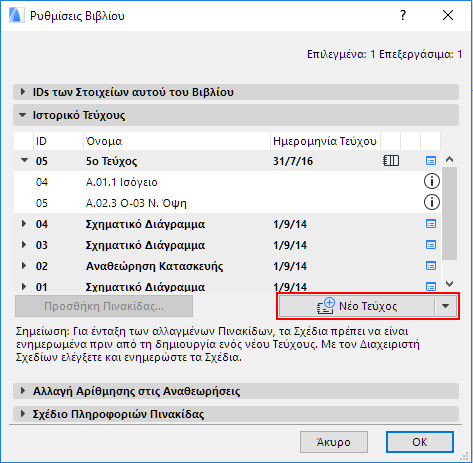Image resolution: width=473 pixels, height=463 pixels.
Task: Open help with the question mark button
Action: point(403,15)
